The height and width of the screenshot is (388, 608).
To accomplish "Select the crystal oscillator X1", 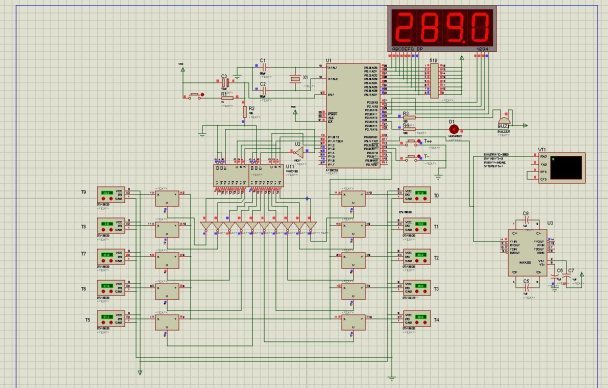I will tap(295, 79).
